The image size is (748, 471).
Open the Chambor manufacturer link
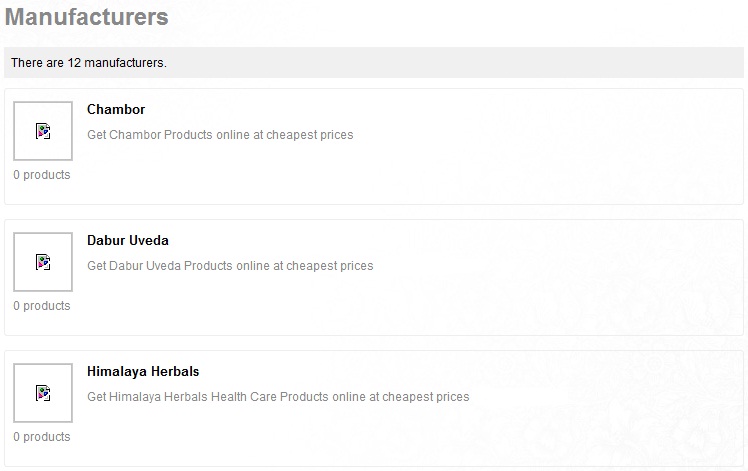point(116,109)
